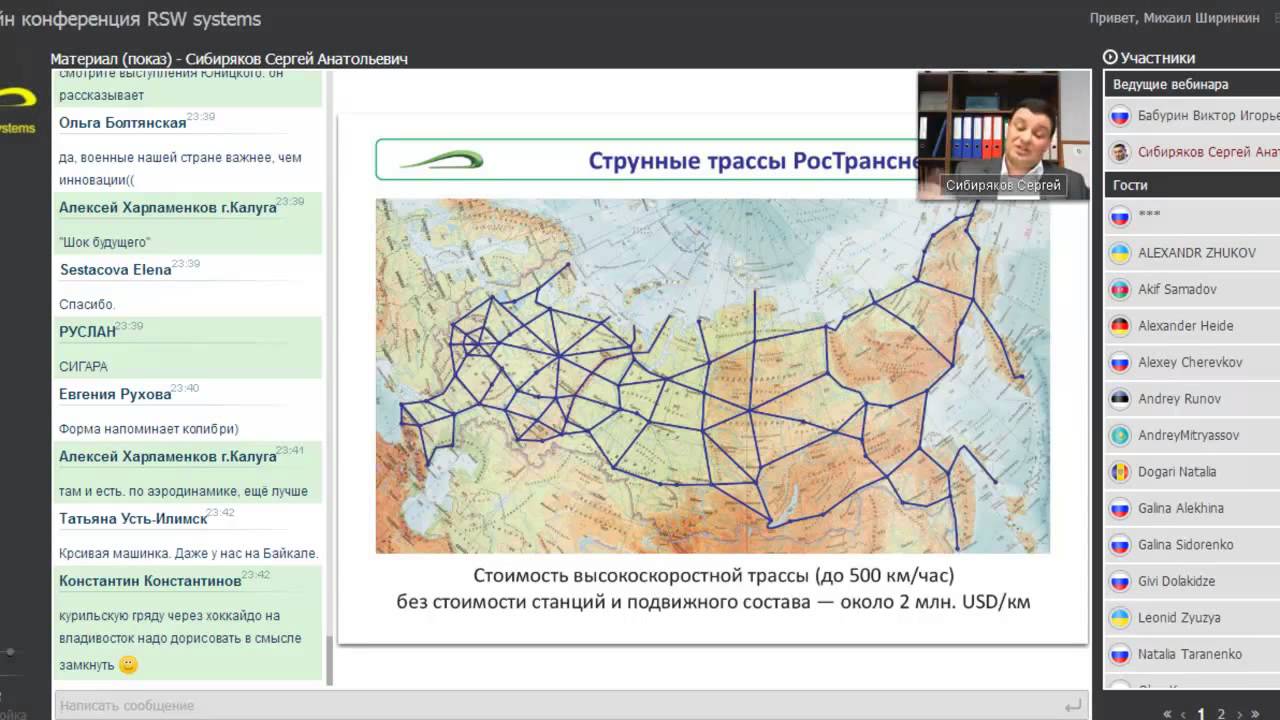This screenshot has height=720, width=1280.
Task: Click the Estonian flag next to Andrey Runov
Action: pyautogui.click(x=1120, y=399)
